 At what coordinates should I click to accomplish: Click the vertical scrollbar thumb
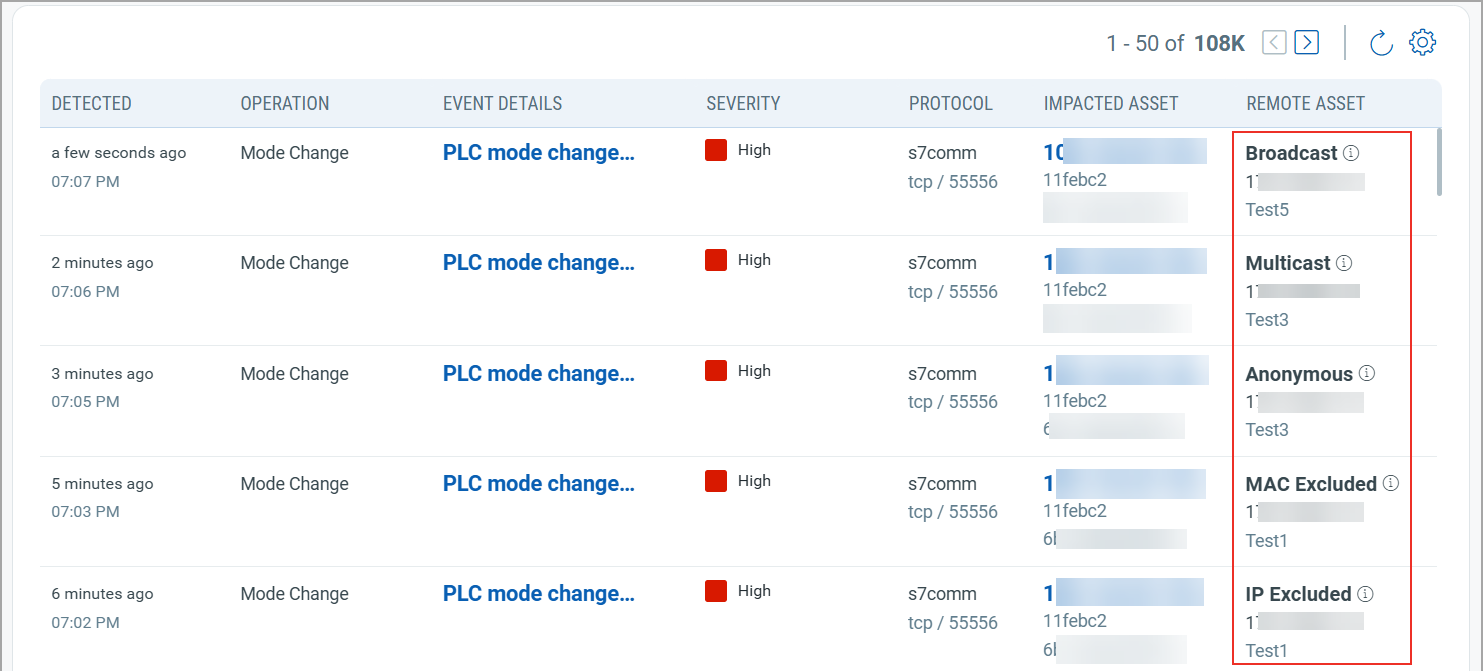[x=1439, y=160]
